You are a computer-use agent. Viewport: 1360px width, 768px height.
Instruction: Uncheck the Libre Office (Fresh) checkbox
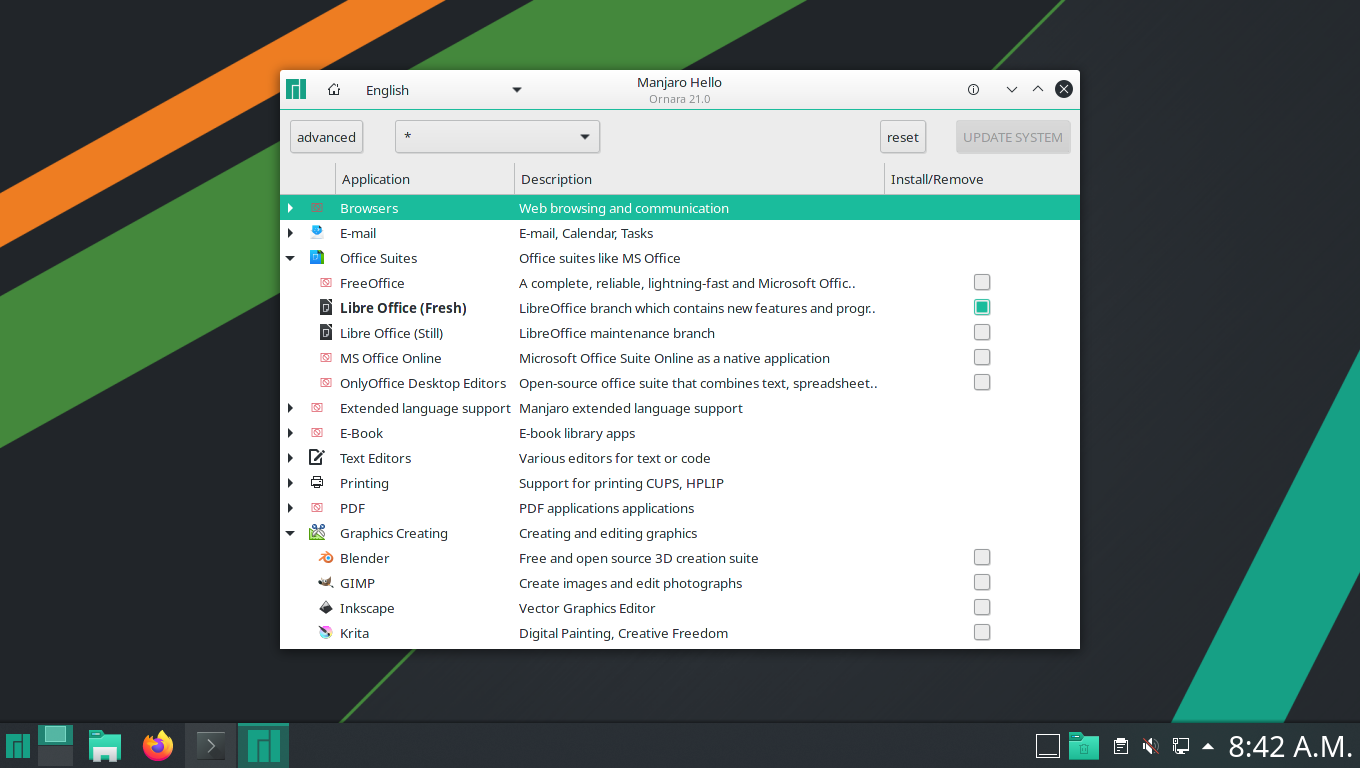(982, 308)
